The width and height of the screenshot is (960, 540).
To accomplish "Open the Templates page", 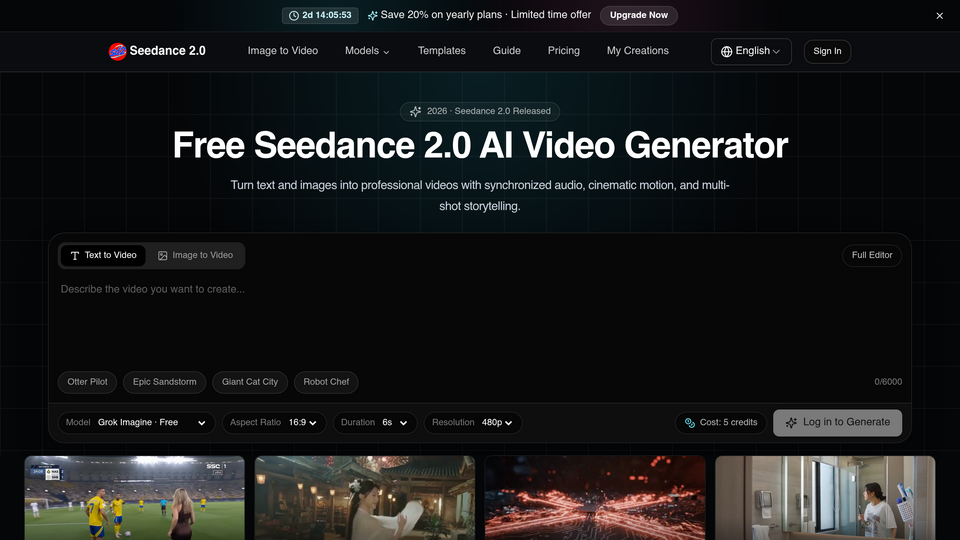I will coord(441,51).
